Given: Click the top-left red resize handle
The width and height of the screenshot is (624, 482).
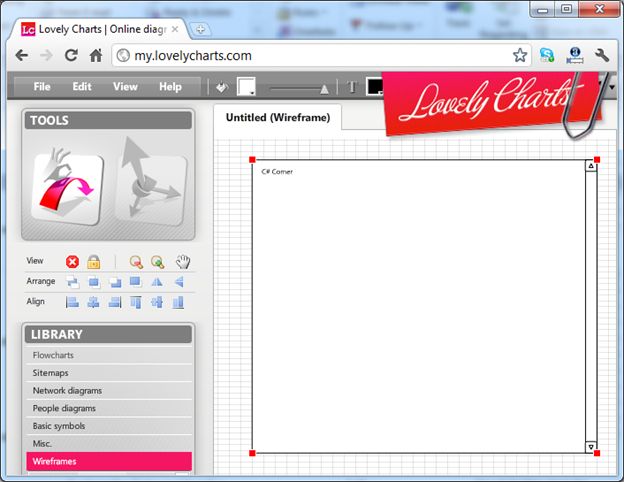Looking at the screenshot, I should [x=252, y=160].
